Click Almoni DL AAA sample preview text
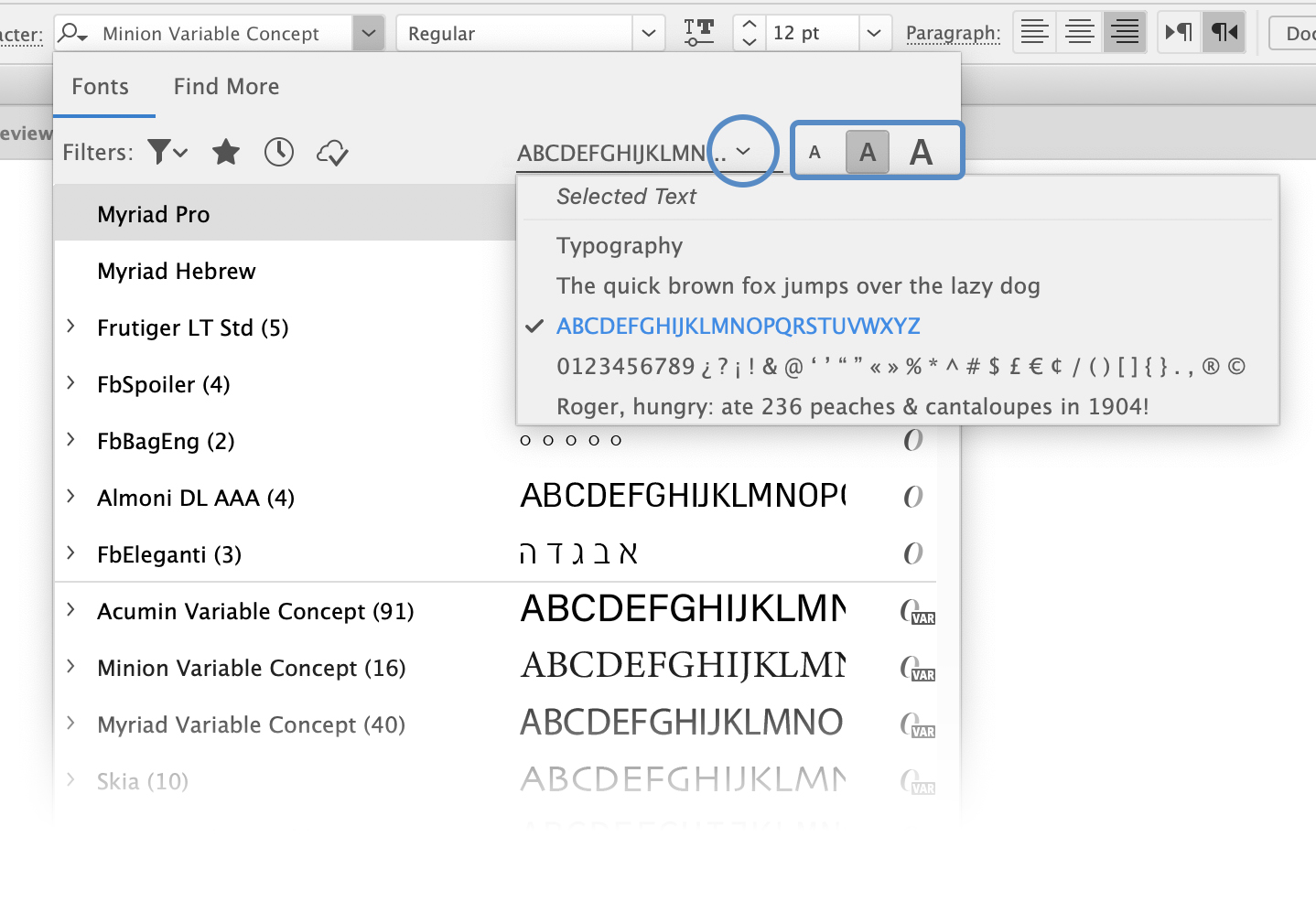The image size is (1316, 901). (x=684, y=497)
